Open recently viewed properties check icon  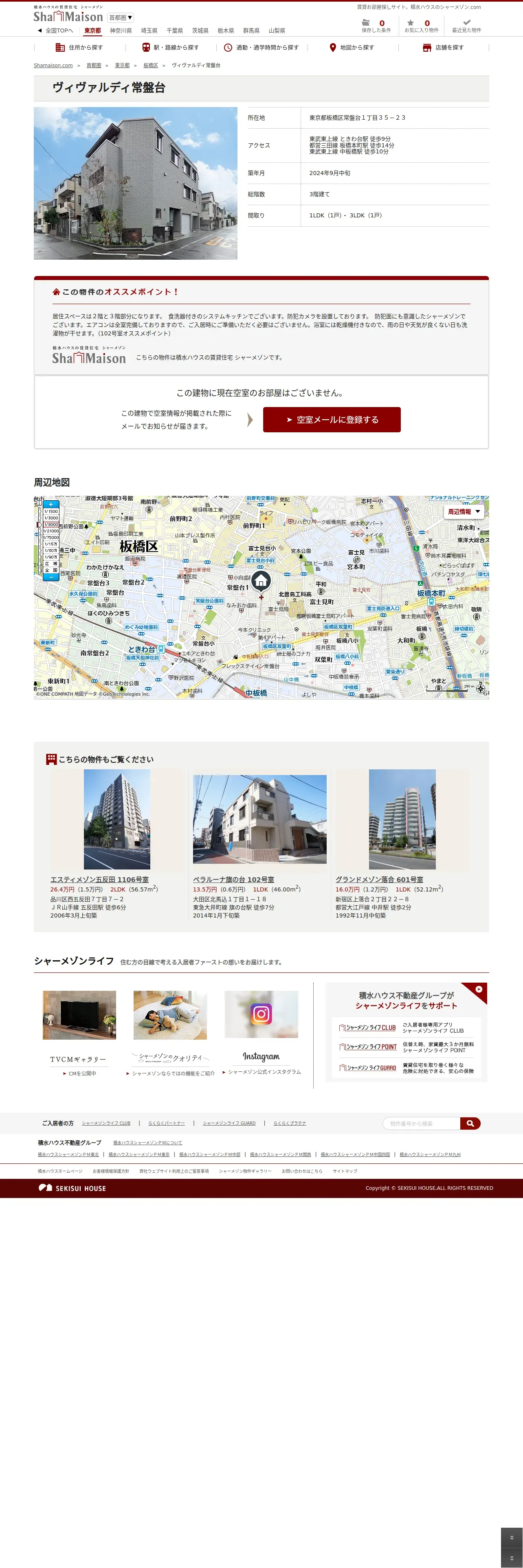(x=466, y=22)
